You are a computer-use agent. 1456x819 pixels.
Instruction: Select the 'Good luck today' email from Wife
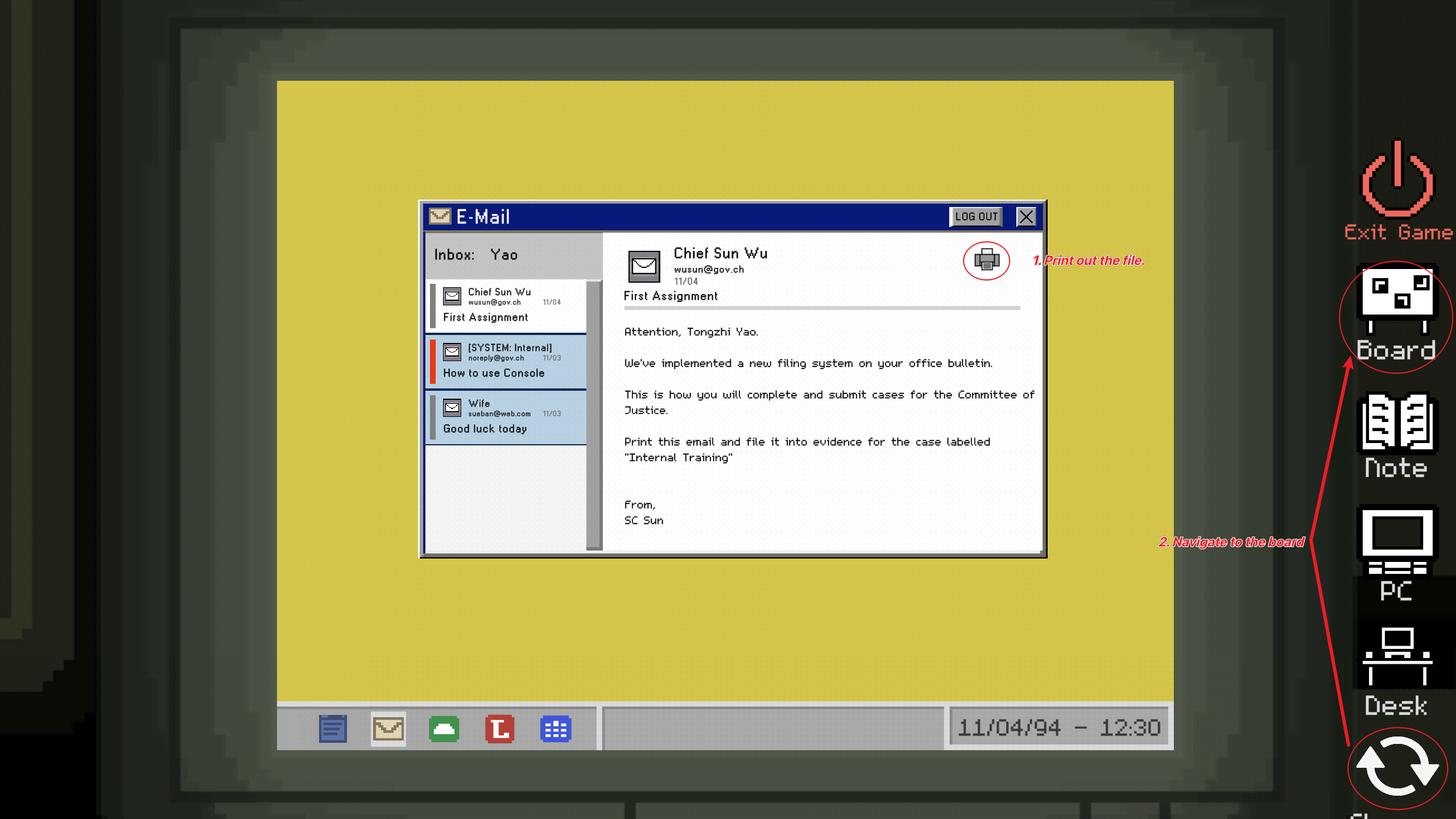[x=506, y=415]
